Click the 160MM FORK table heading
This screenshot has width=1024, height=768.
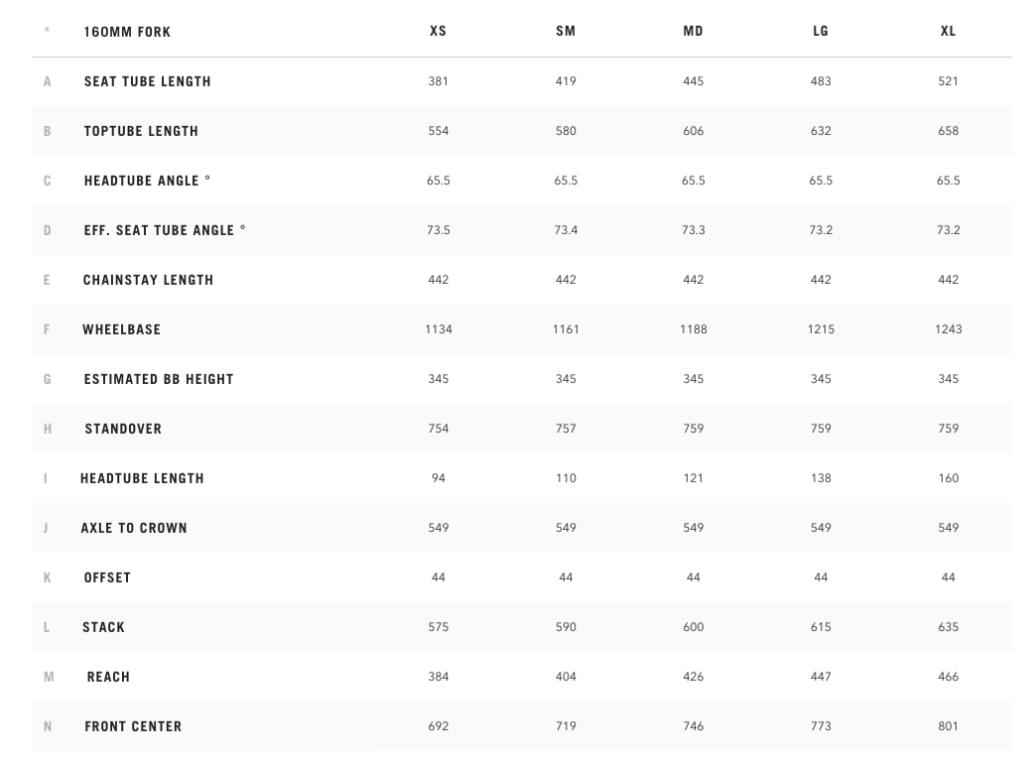(127, 32)
